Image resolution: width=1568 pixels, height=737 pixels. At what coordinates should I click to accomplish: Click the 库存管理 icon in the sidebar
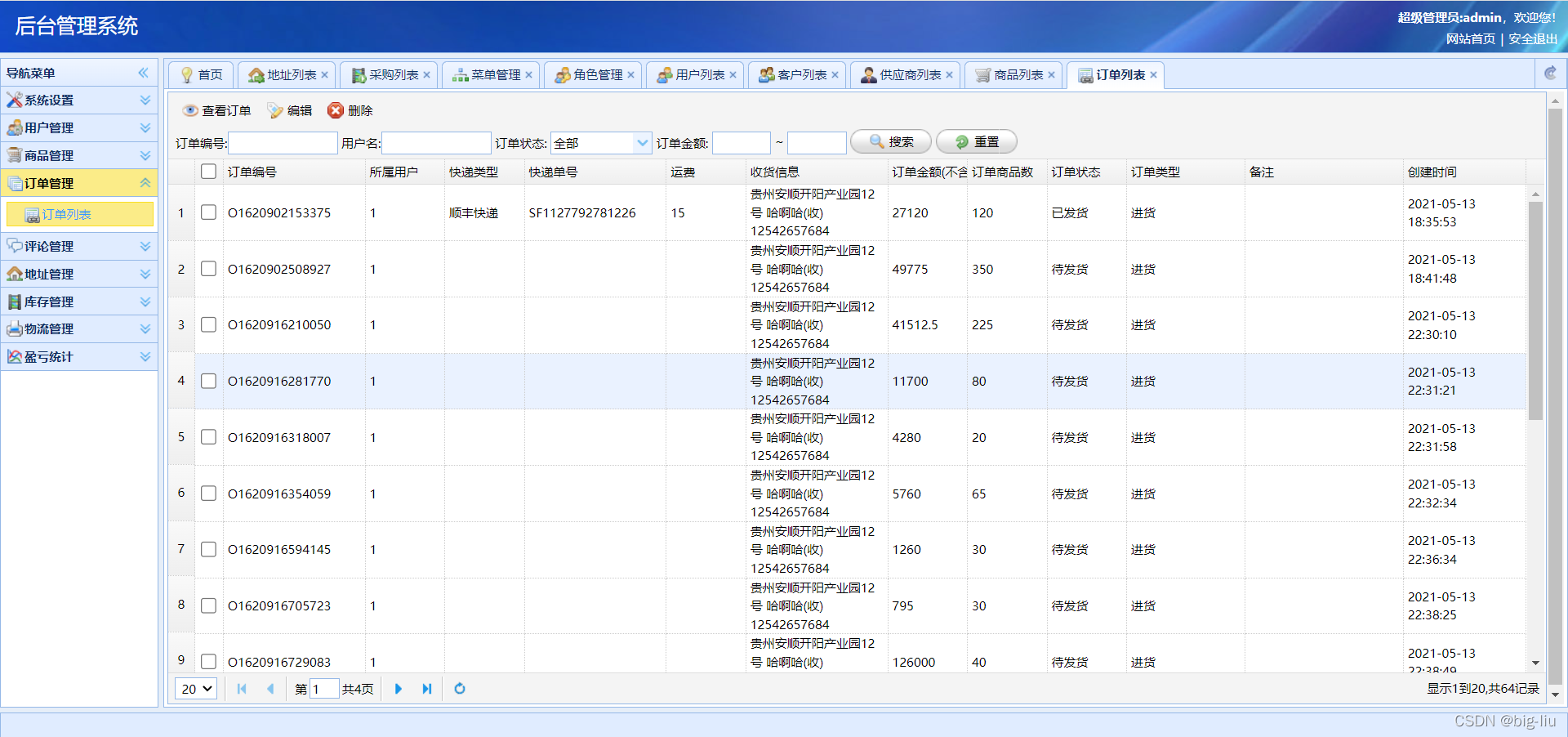pyautogui.click(x=15, y=301)
